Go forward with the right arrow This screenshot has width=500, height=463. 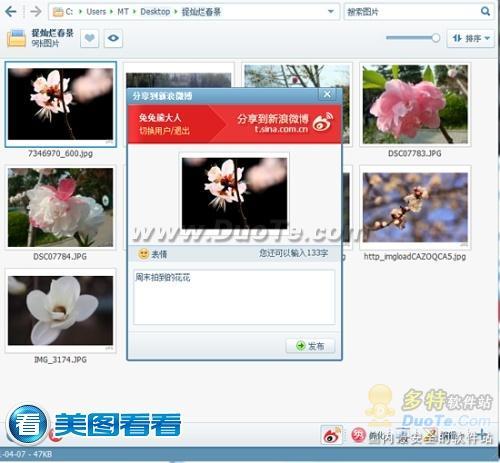click(36, 12)
